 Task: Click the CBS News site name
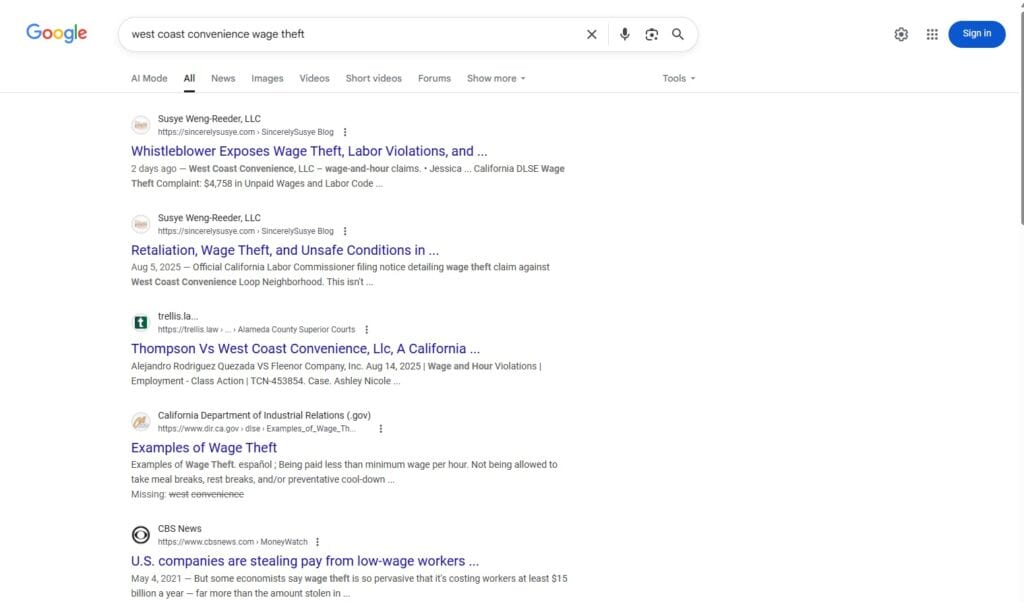[x=180, y=529]
